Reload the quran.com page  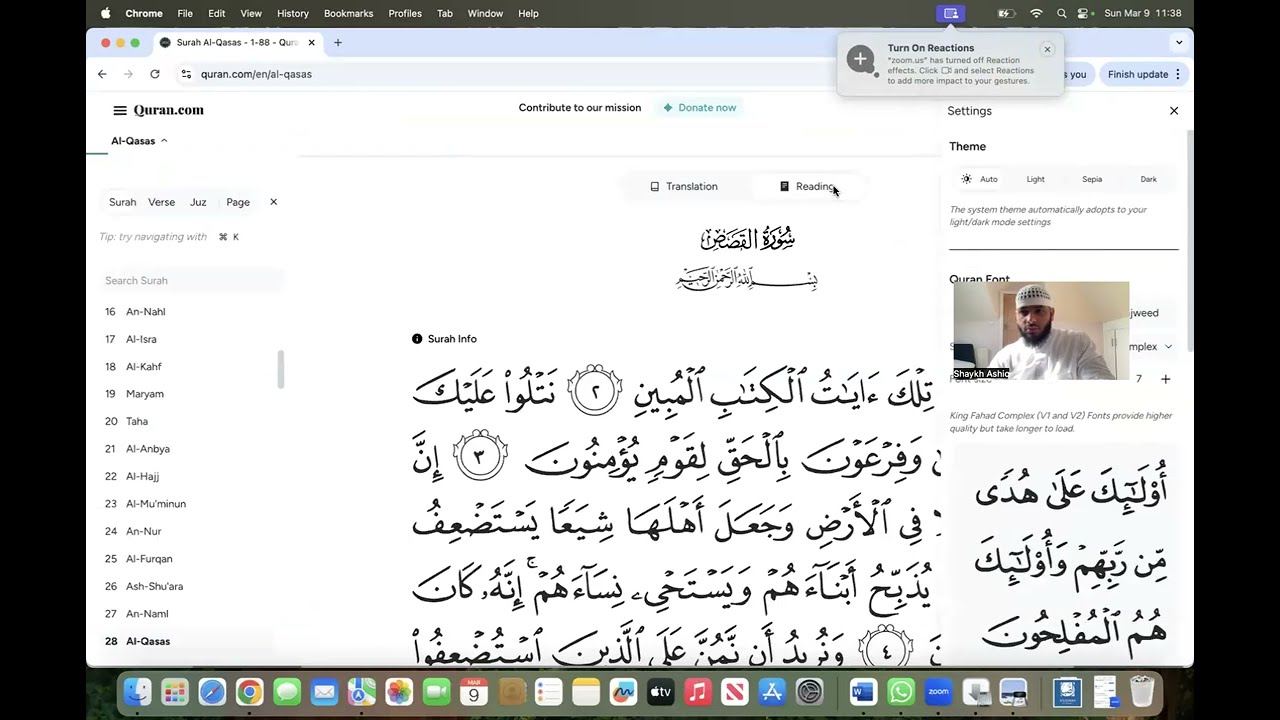click(155, 74)
